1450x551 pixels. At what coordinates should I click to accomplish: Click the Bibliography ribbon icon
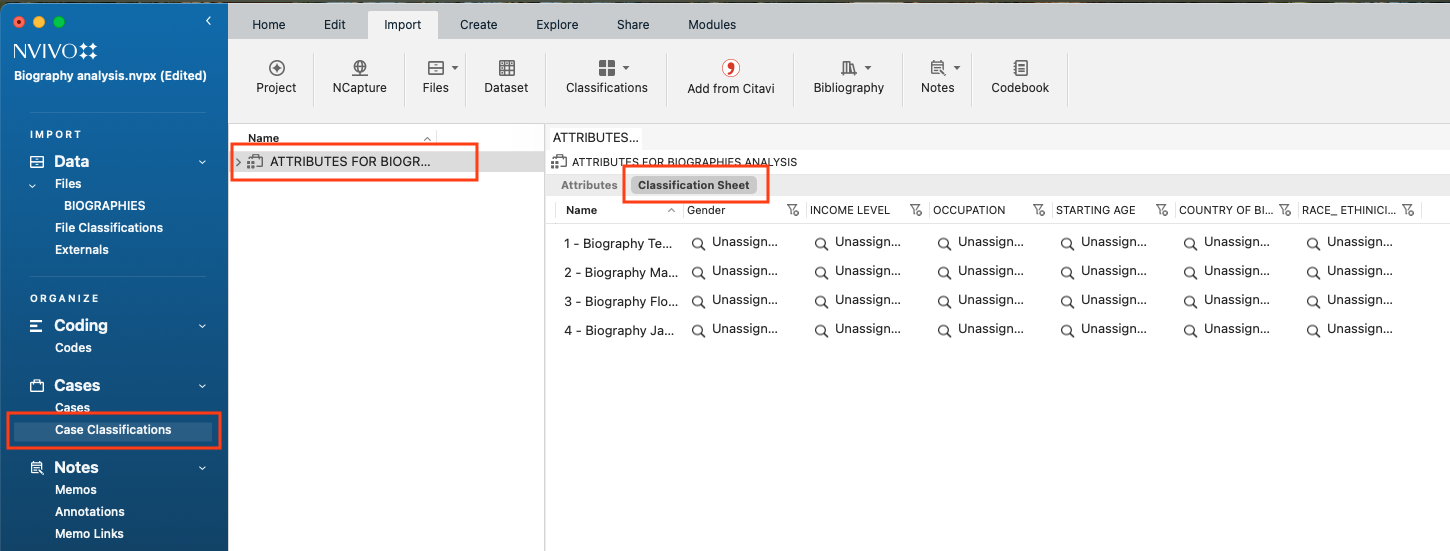click(x=848, y=68)
